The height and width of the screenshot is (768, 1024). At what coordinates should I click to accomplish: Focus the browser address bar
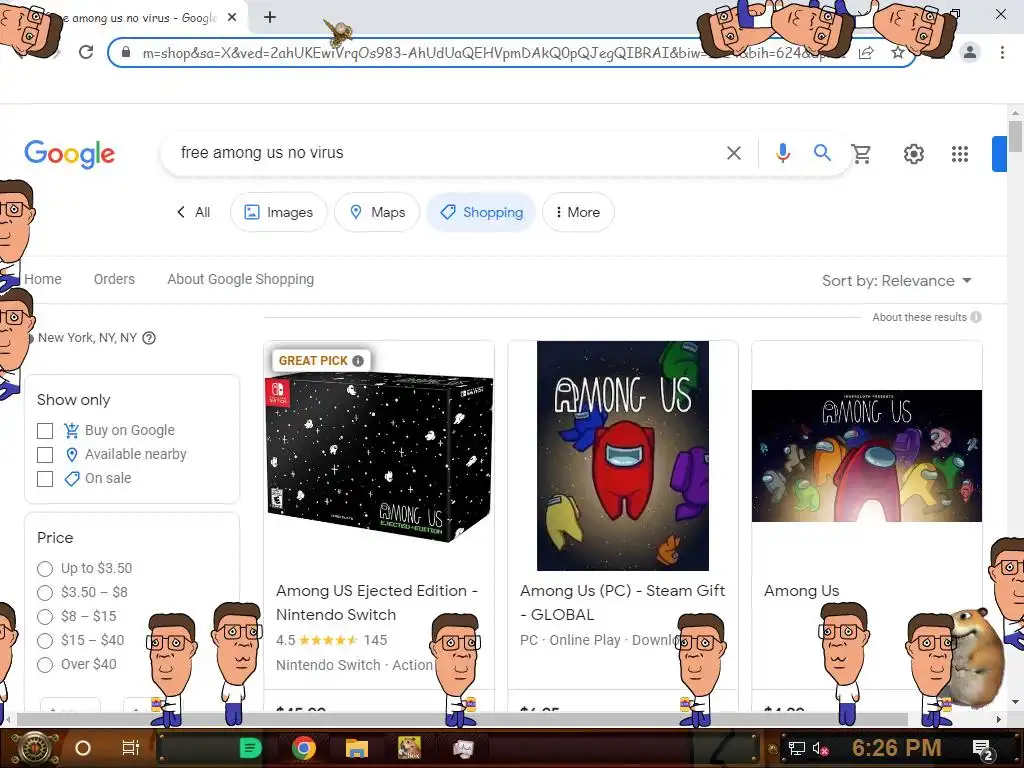(496, 53)
